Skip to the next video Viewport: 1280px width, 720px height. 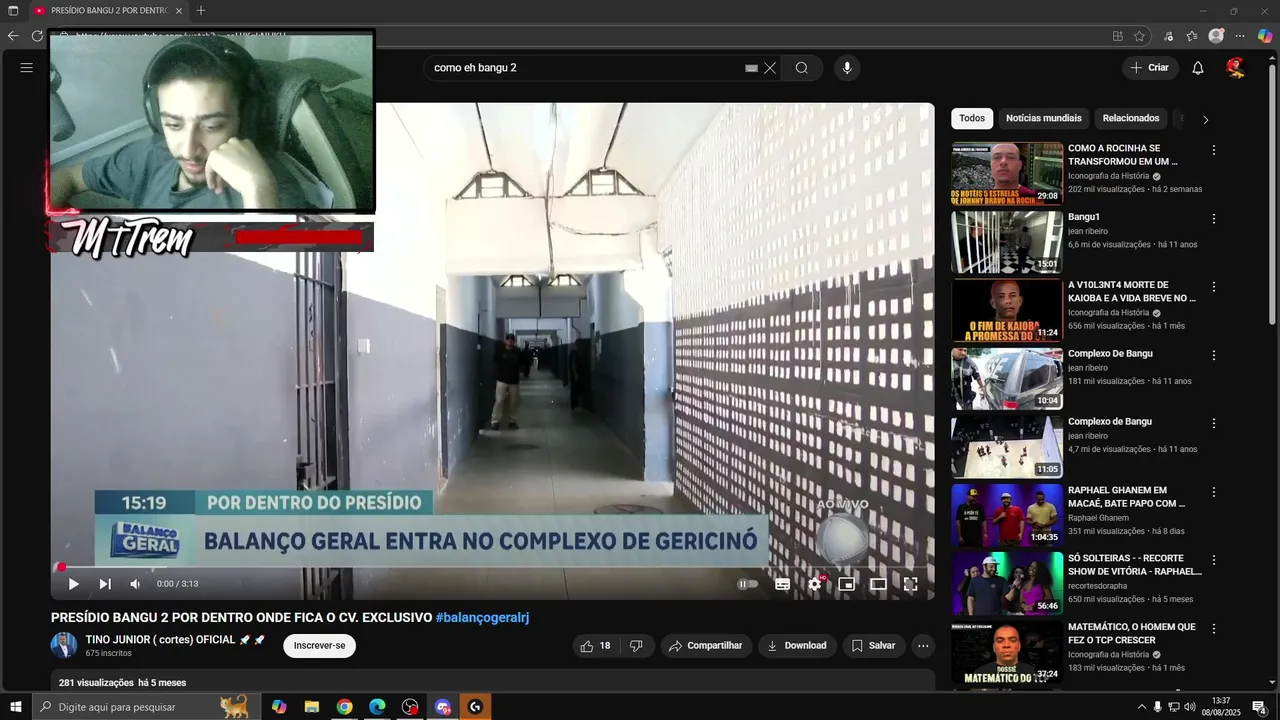pos(105,584)
